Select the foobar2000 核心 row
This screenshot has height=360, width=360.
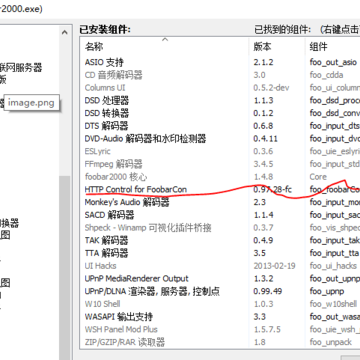click(220, 177)
